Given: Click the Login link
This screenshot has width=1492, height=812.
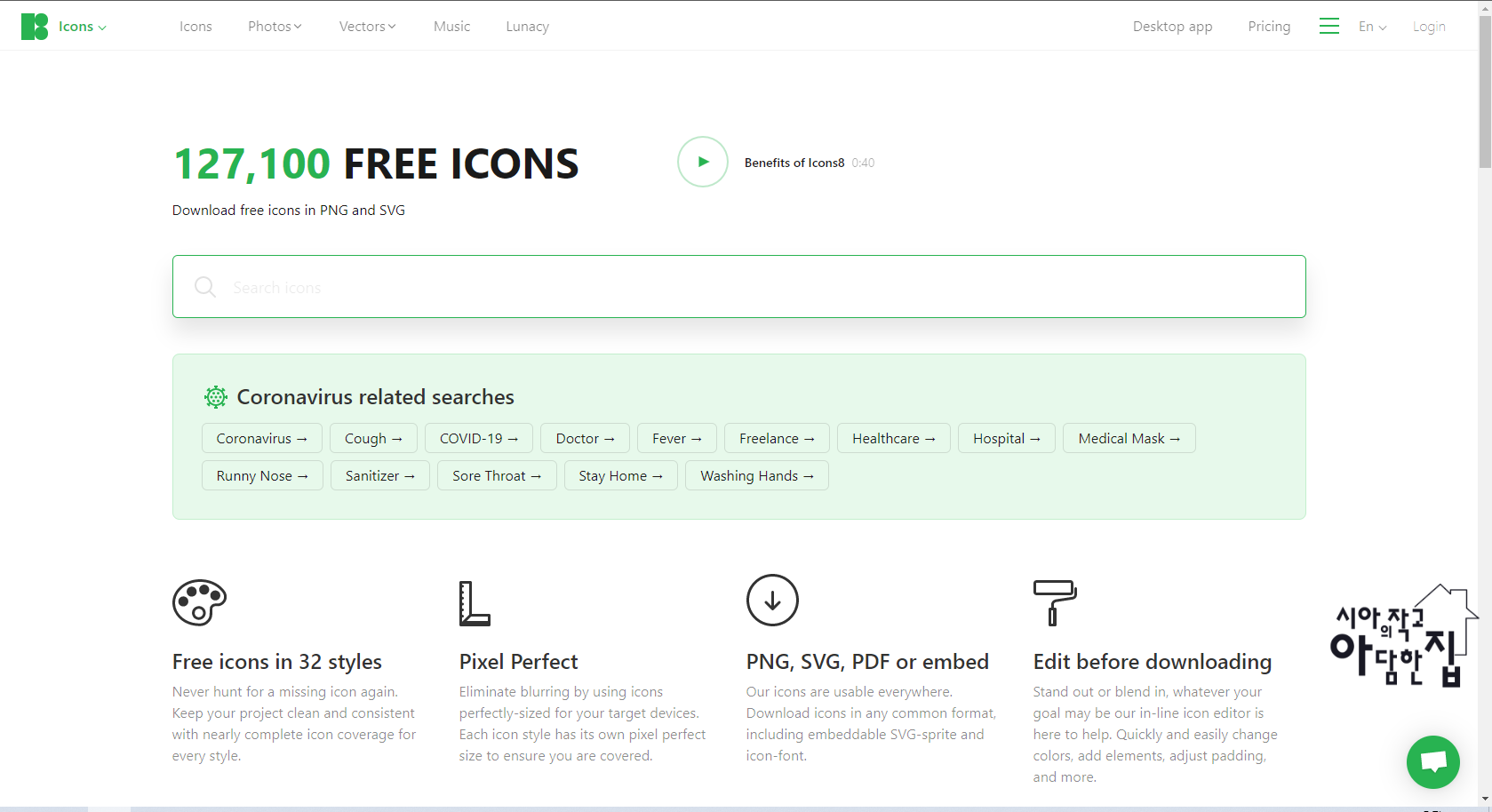Looking at the screenshot, I should point(1429,27).
